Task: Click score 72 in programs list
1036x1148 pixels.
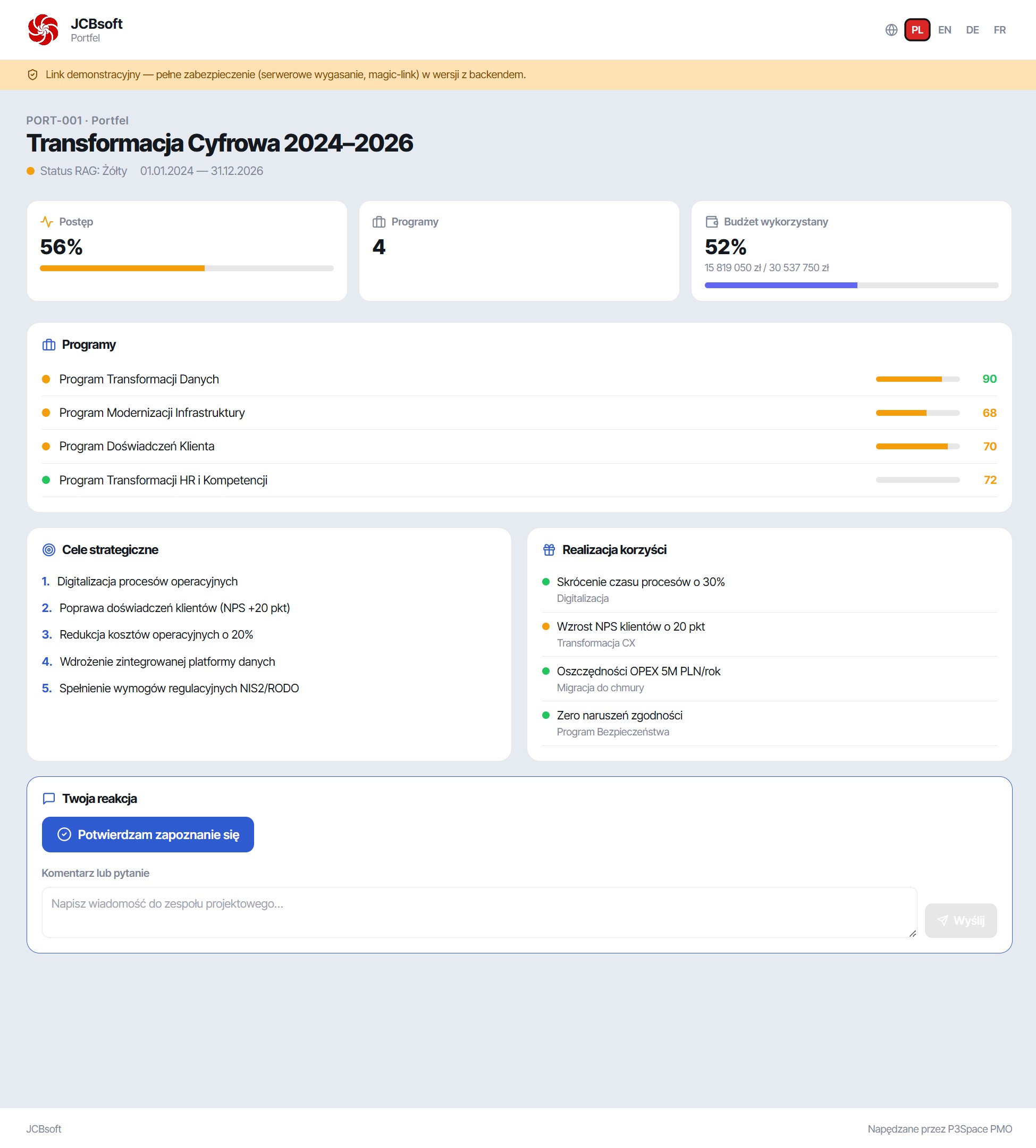Action: point(990,480)
